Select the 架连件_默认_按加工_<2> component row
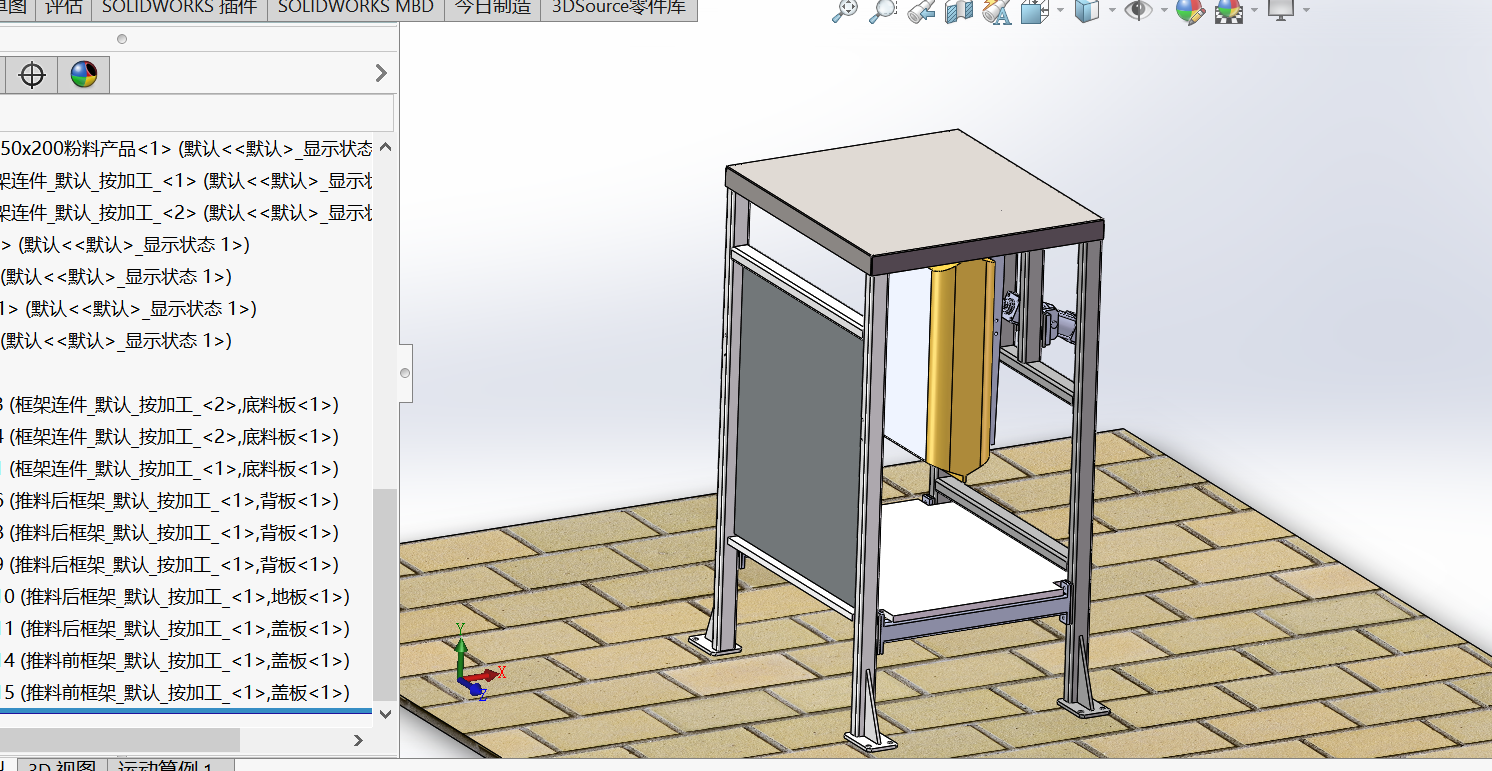Image resolution: width=1492 pixels, height=771 pixels. pyautogui.click(x=186, y=213)
